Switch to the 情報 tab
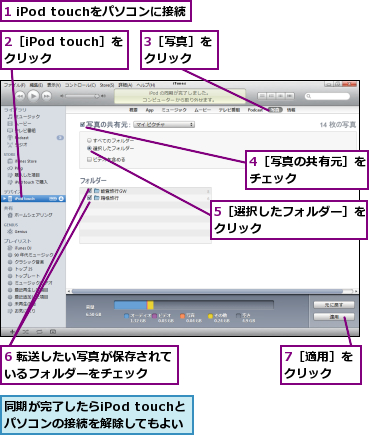 tap(291, 110)
